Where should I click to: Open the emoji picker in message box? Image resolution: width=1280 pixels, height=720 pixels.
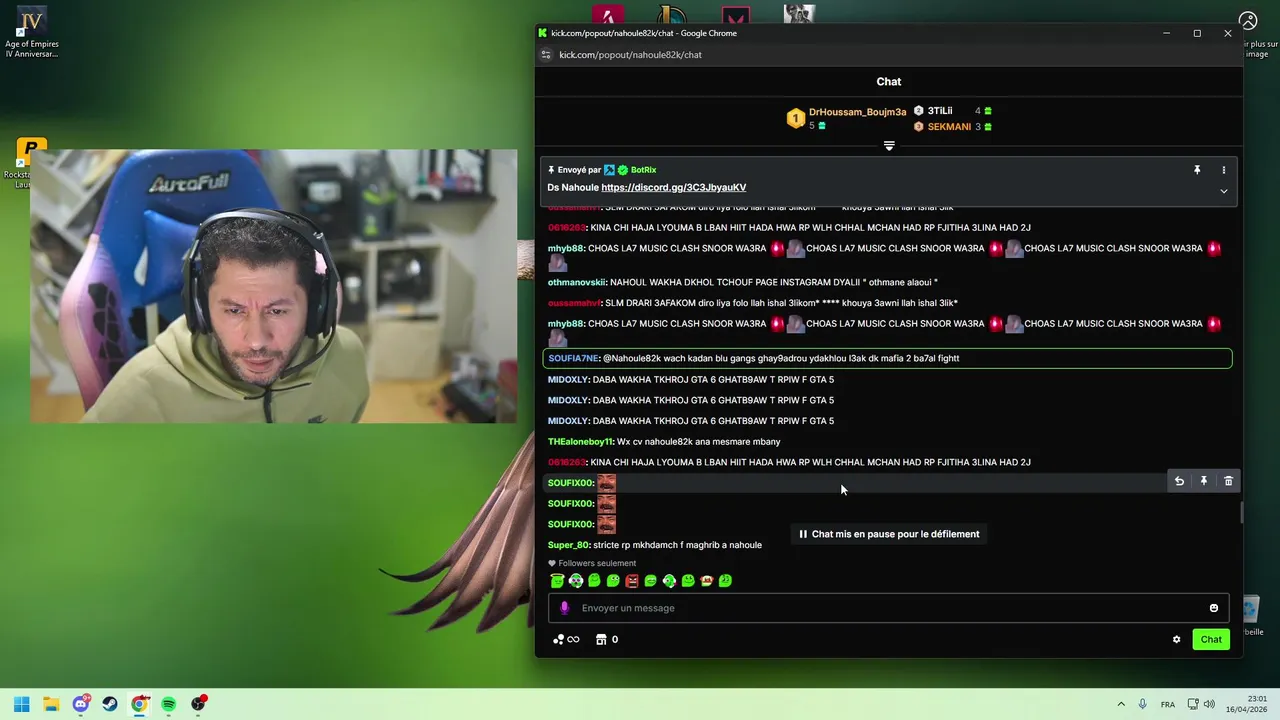coord(1214,608)
